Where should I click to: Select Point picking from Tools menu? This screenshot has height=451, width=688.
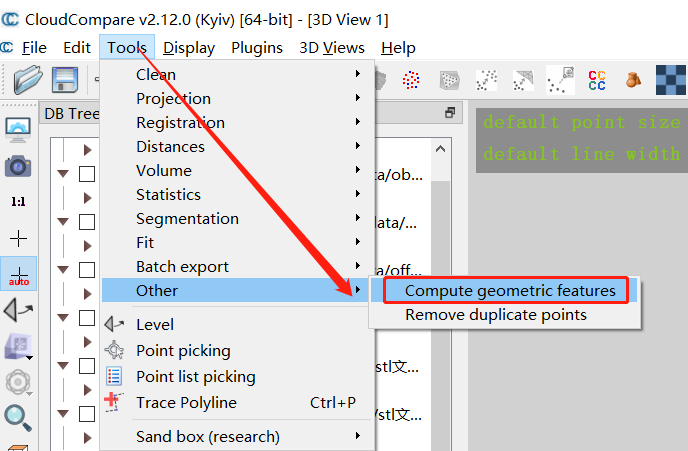(x=183, y=350)
